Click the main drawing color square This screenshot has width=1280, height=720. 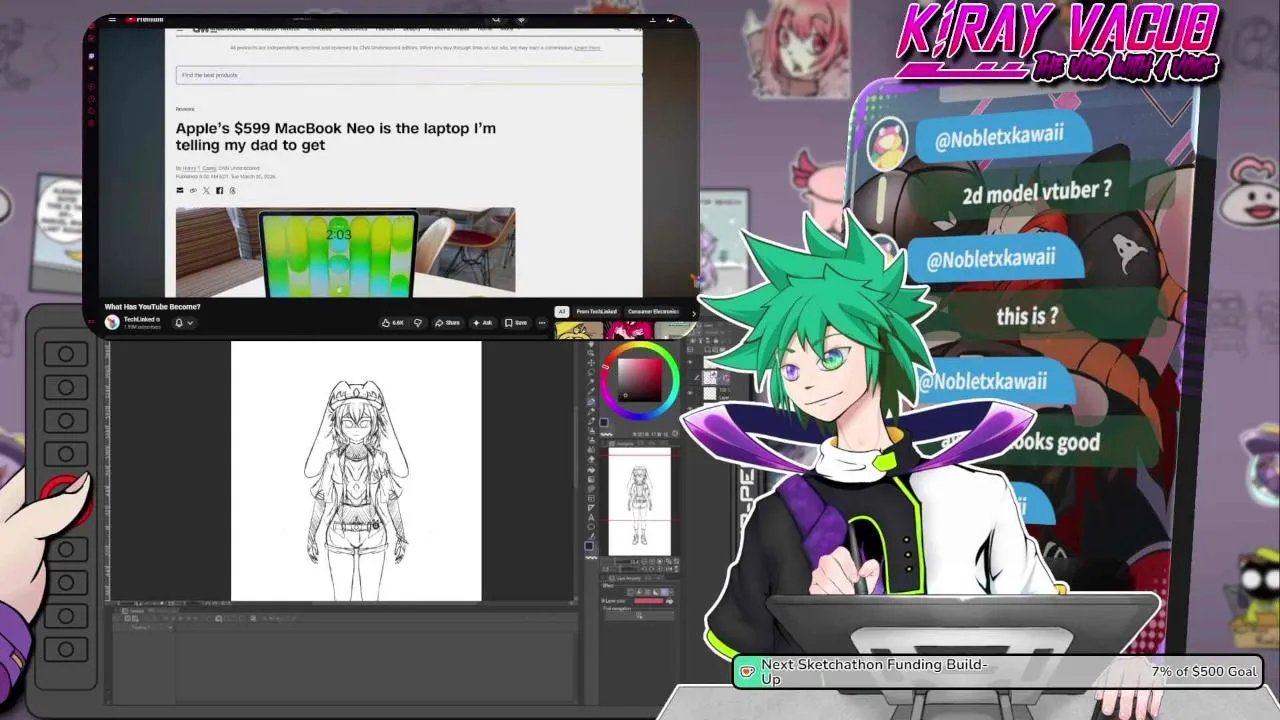[x=590, y=545]
